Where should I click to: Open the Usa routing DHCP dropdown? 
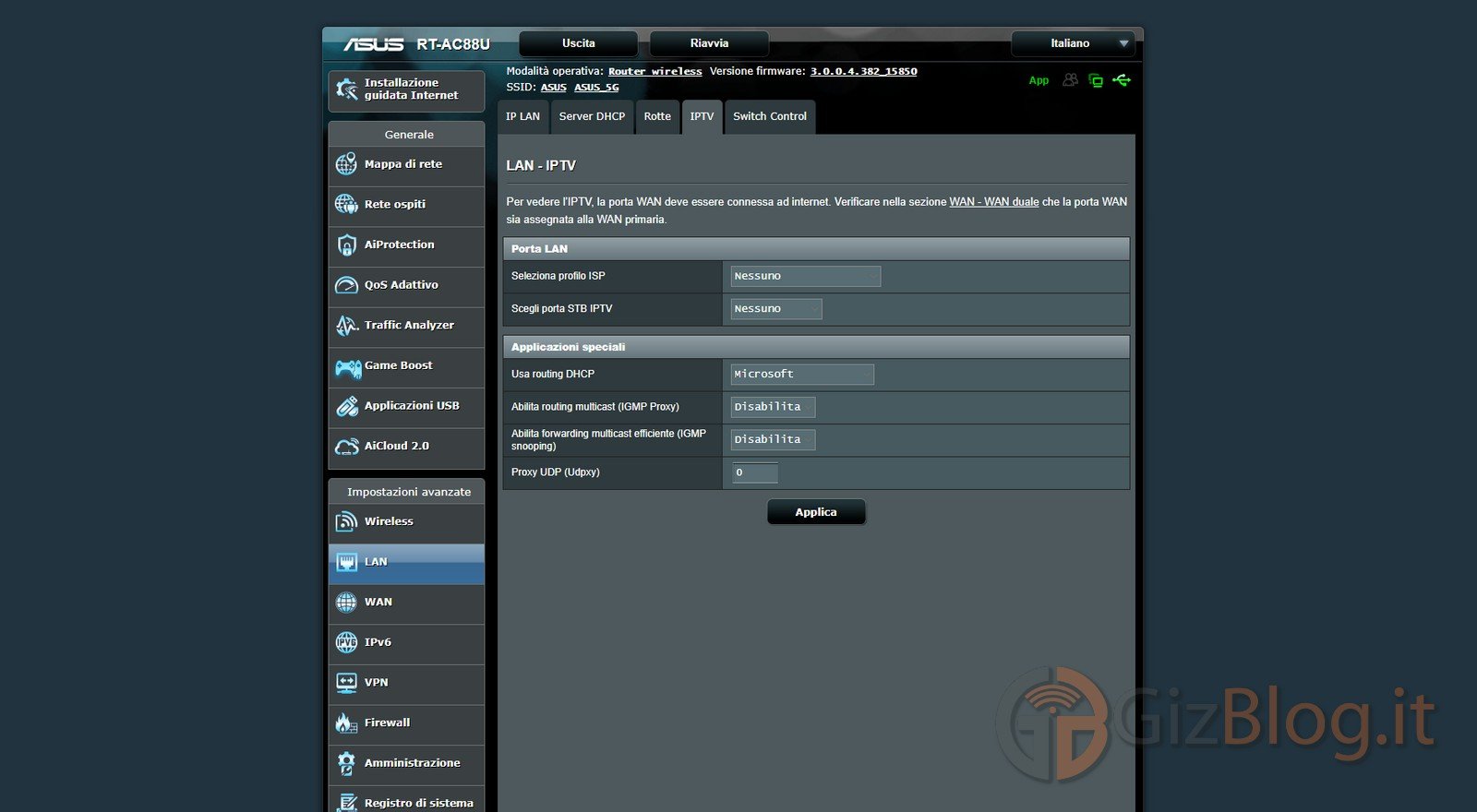point(802,374)
